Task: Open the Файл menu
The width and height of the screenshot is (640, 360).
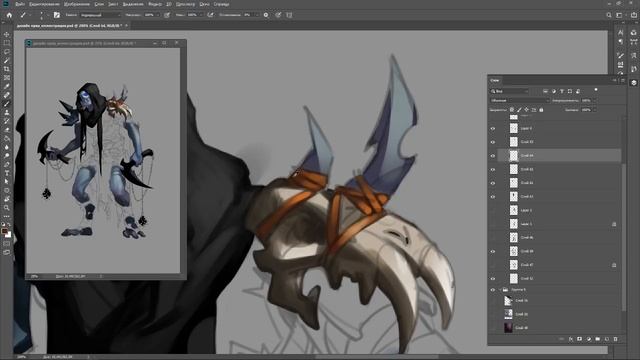Action: (x=20, y=4)
